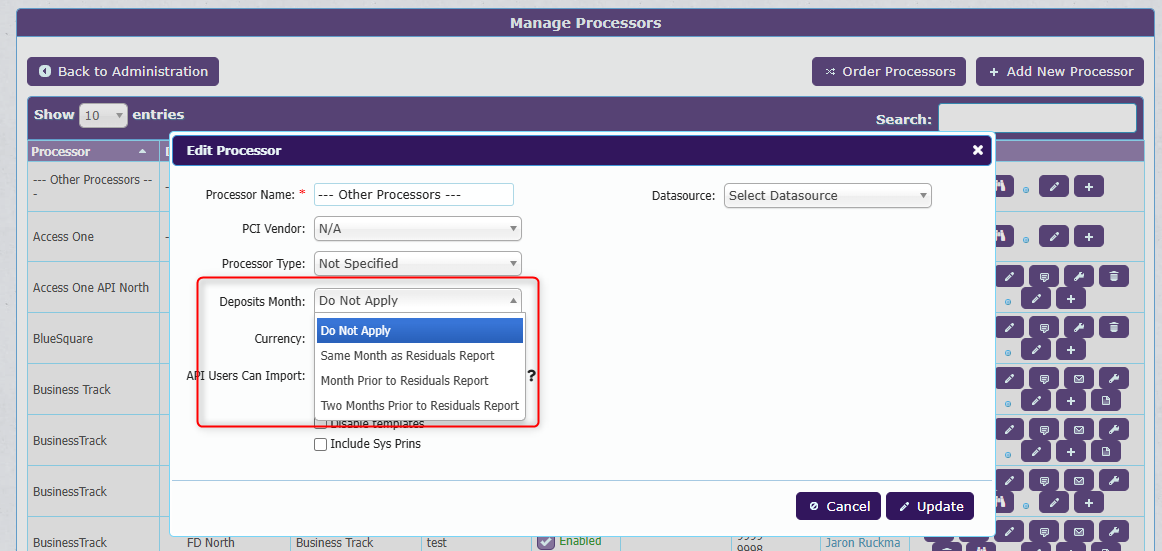Click the plus icon in Access One API North row
1162x551 pixels.
[x=1071, y=298]
